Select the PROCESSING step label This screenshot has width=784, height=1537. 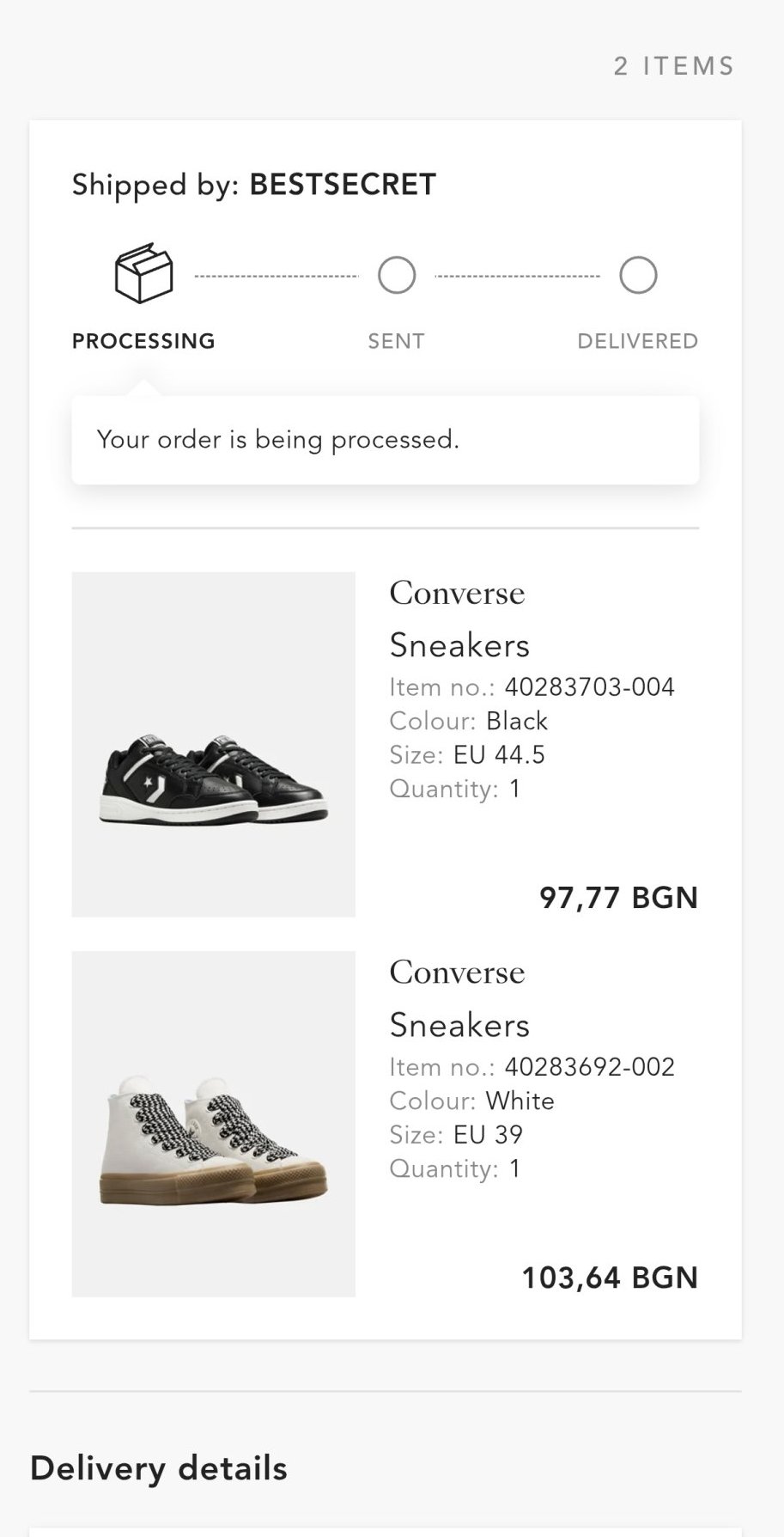pyautogui.click(x=143, y=341)
